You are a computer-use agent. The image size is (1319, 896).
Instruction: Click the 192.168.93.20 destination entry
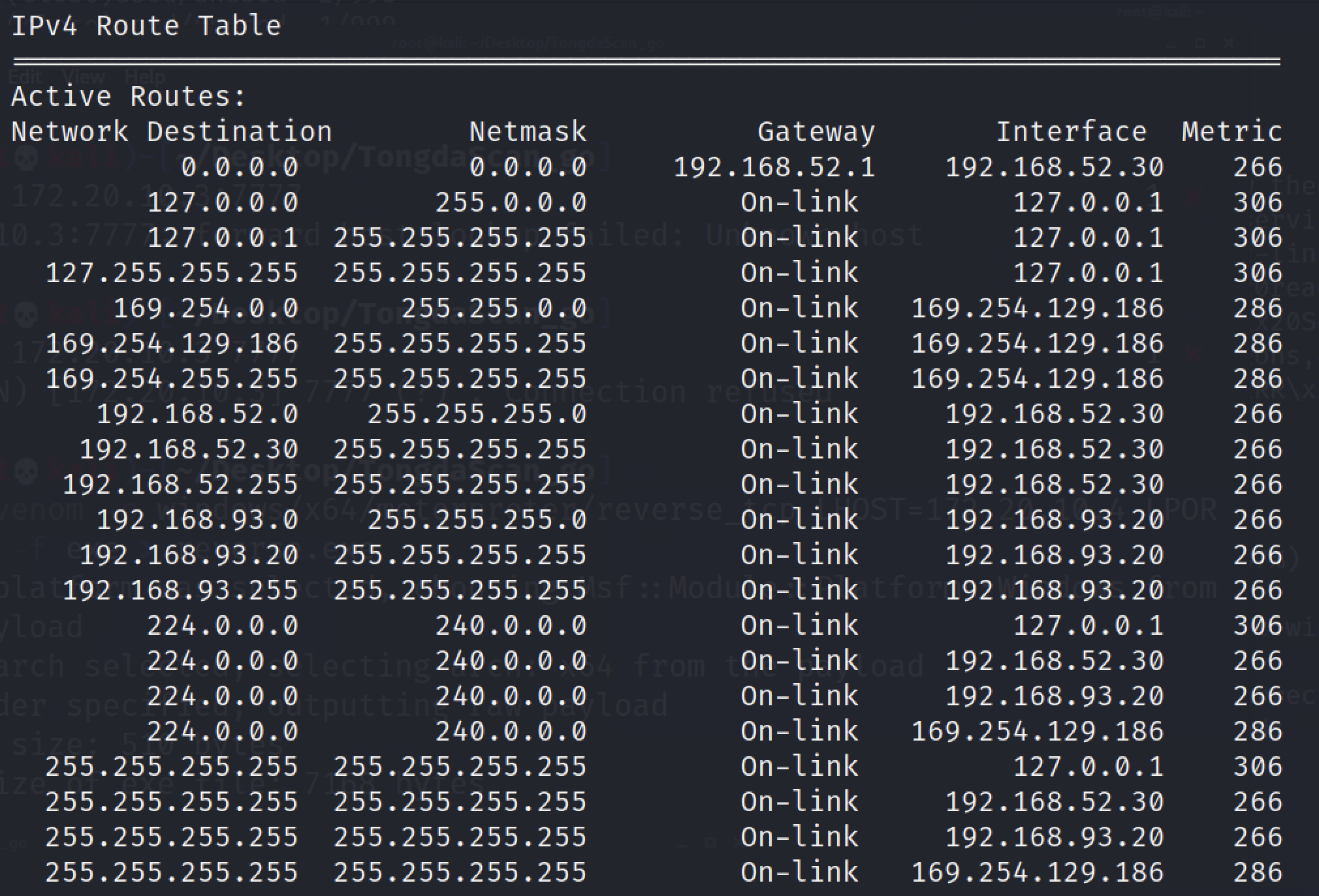[189, 555]
